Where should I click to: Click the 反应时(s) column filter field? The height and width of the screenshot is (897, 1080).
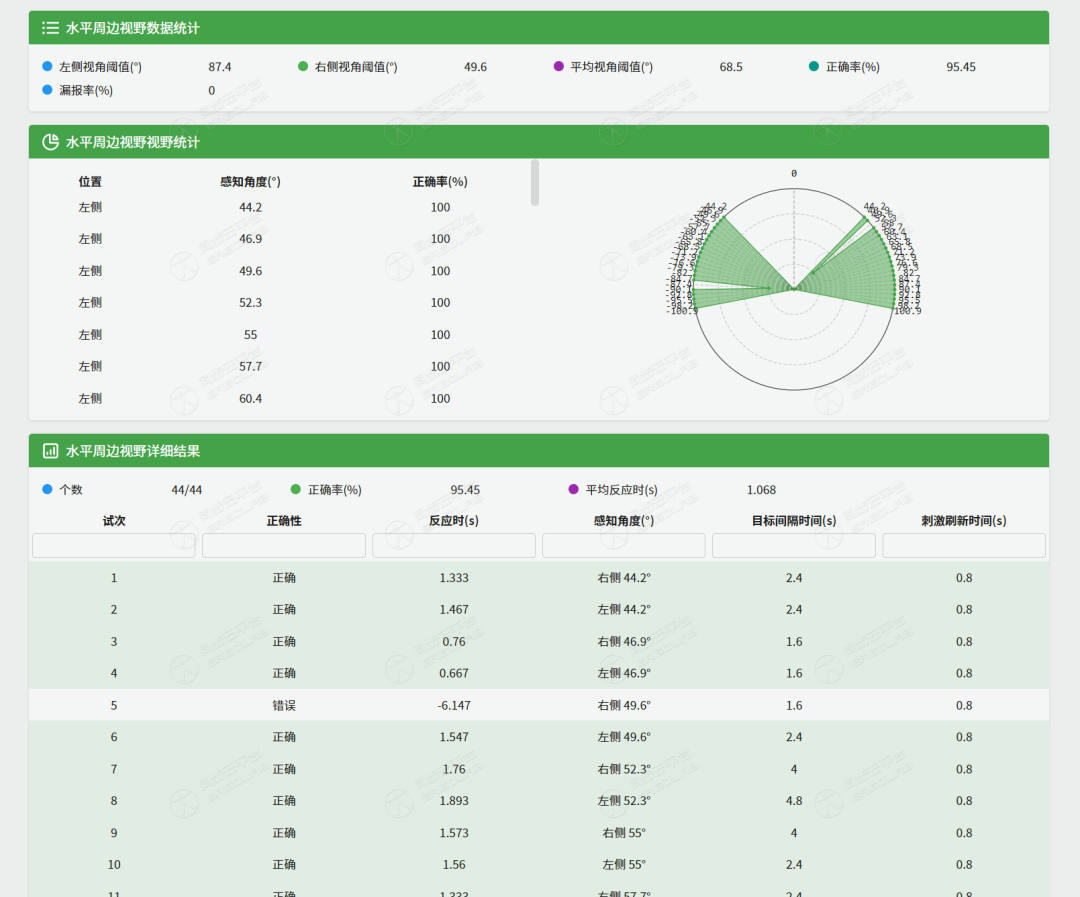454,545
